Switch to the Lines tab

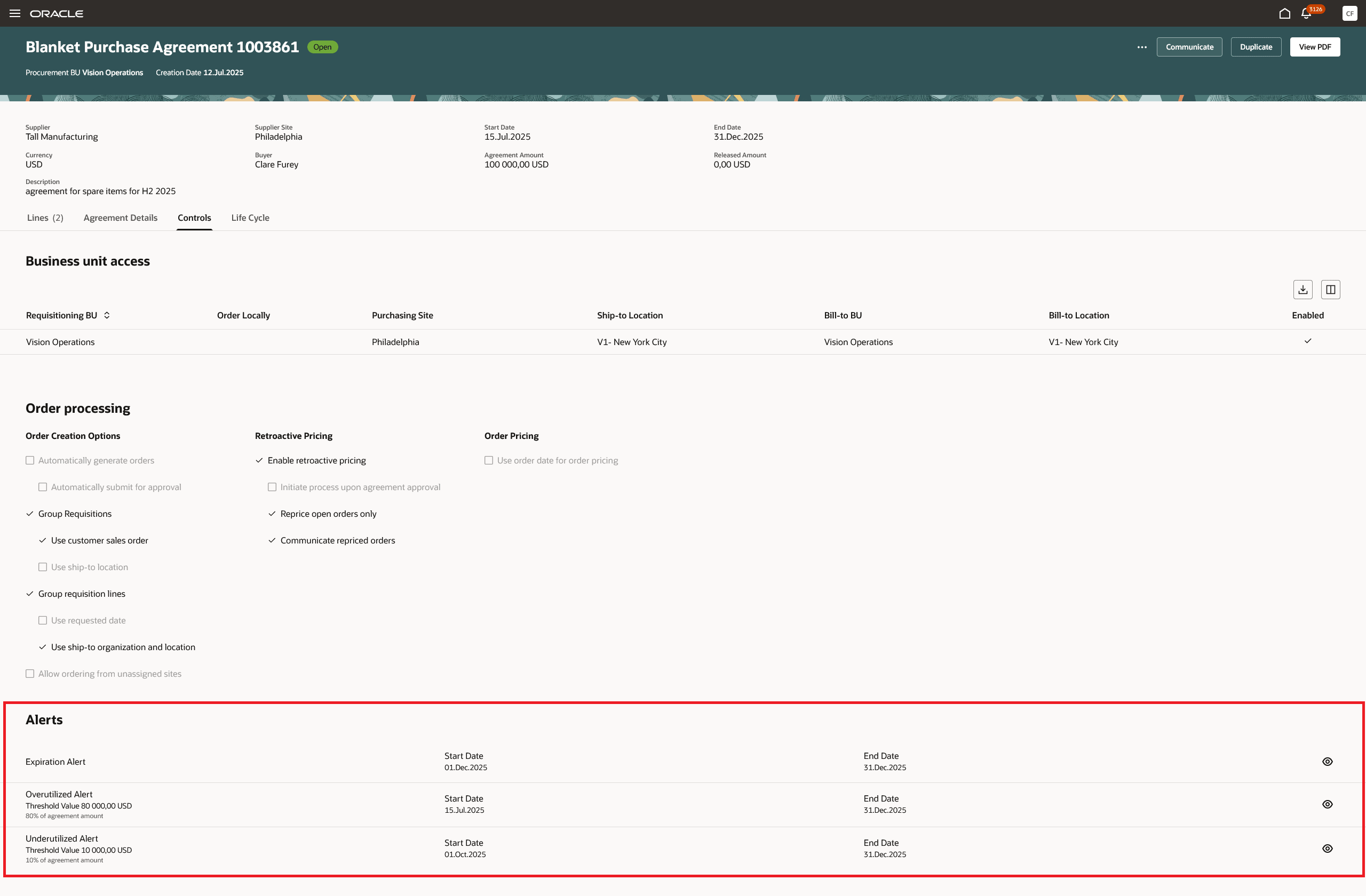pyautogui.click(x=45, y=218)
